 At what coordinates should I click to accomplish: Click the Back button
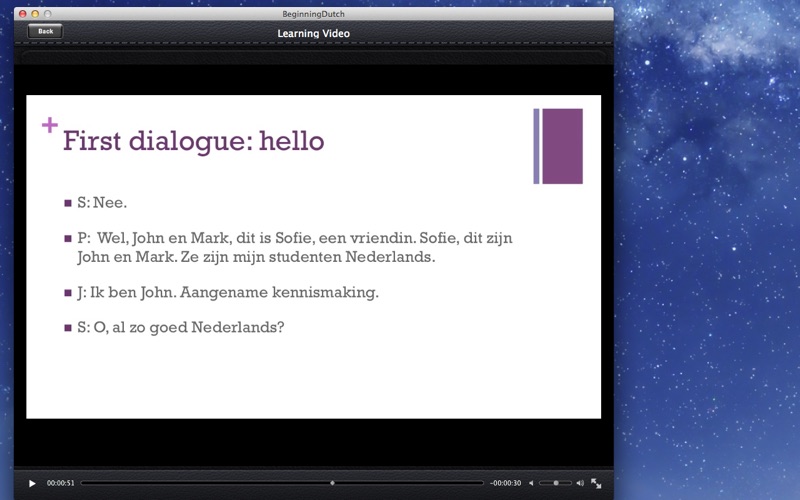point(45,31)
